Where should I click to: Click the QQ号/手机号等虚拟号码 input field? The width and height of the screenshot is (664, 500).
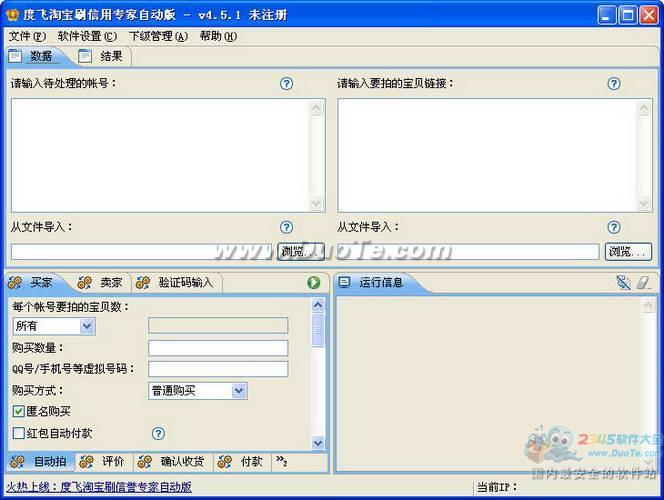(218, 369)
